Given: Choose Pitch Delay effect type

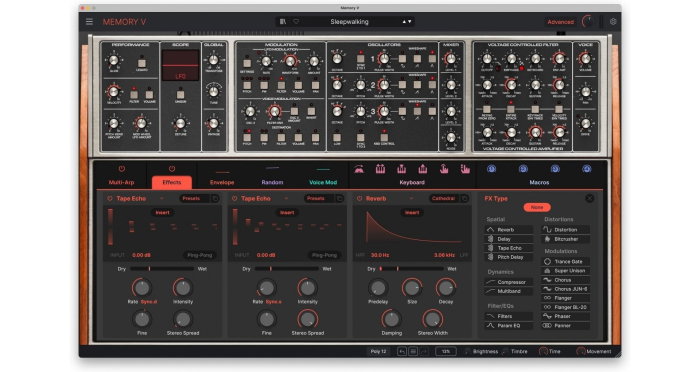Looking at the screenshot, I should pyautogui.click(x=509, y=257).
